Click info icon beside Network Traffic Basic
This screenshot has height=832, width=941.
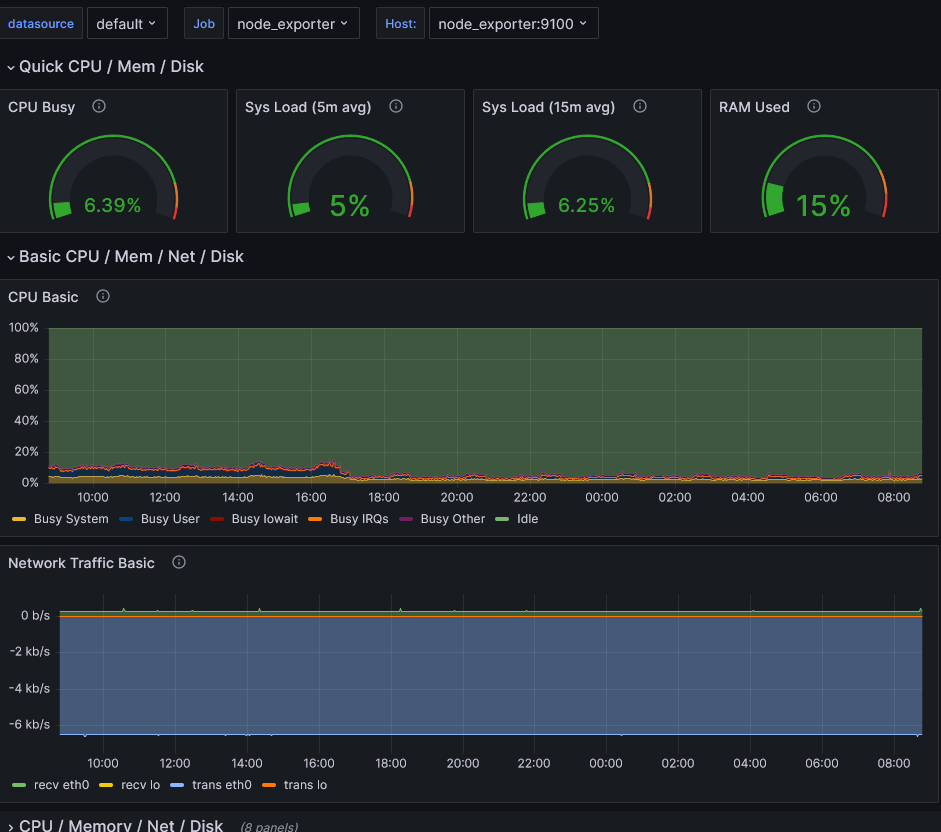point(179,563)
